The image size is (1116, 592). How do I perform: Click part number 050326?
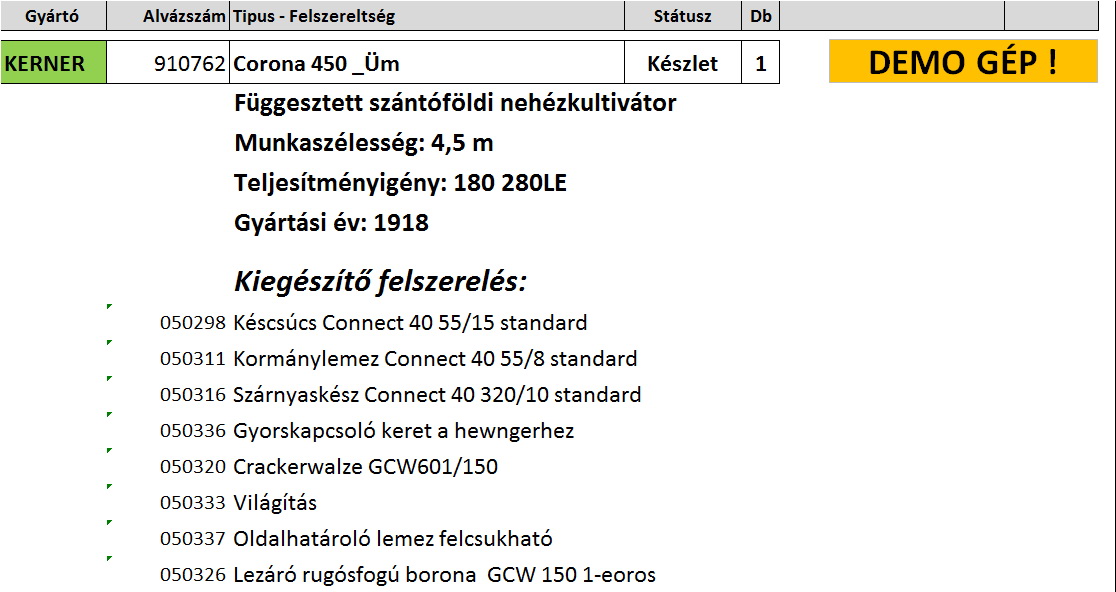193,576
